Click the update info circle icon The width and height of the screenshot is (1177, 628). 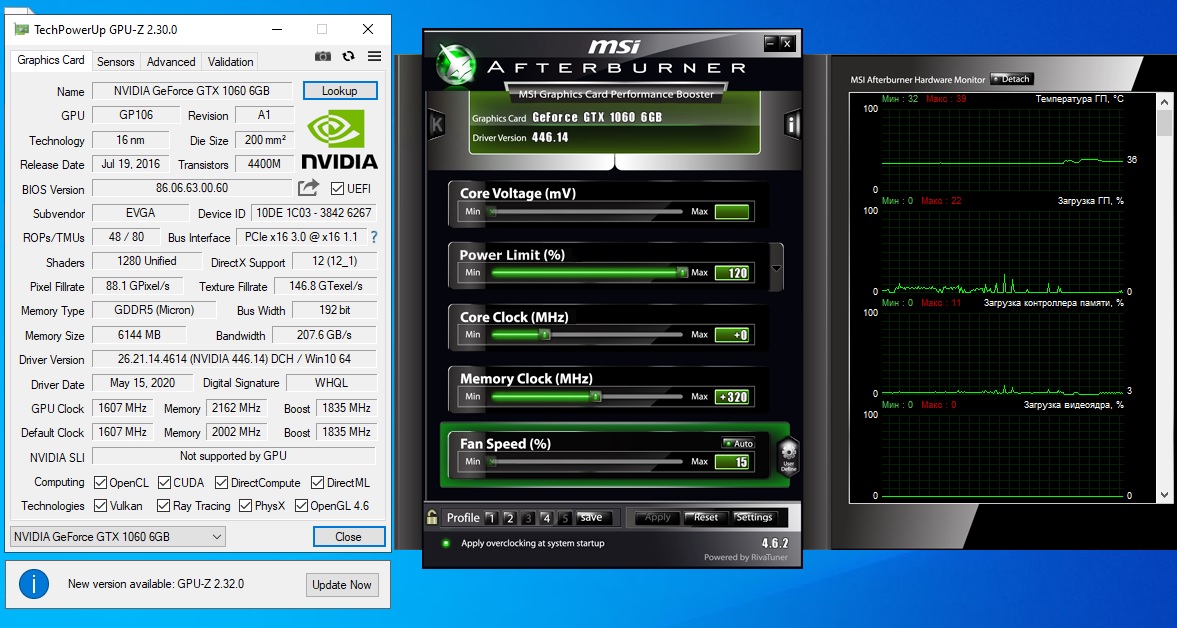tap(34, 584)
